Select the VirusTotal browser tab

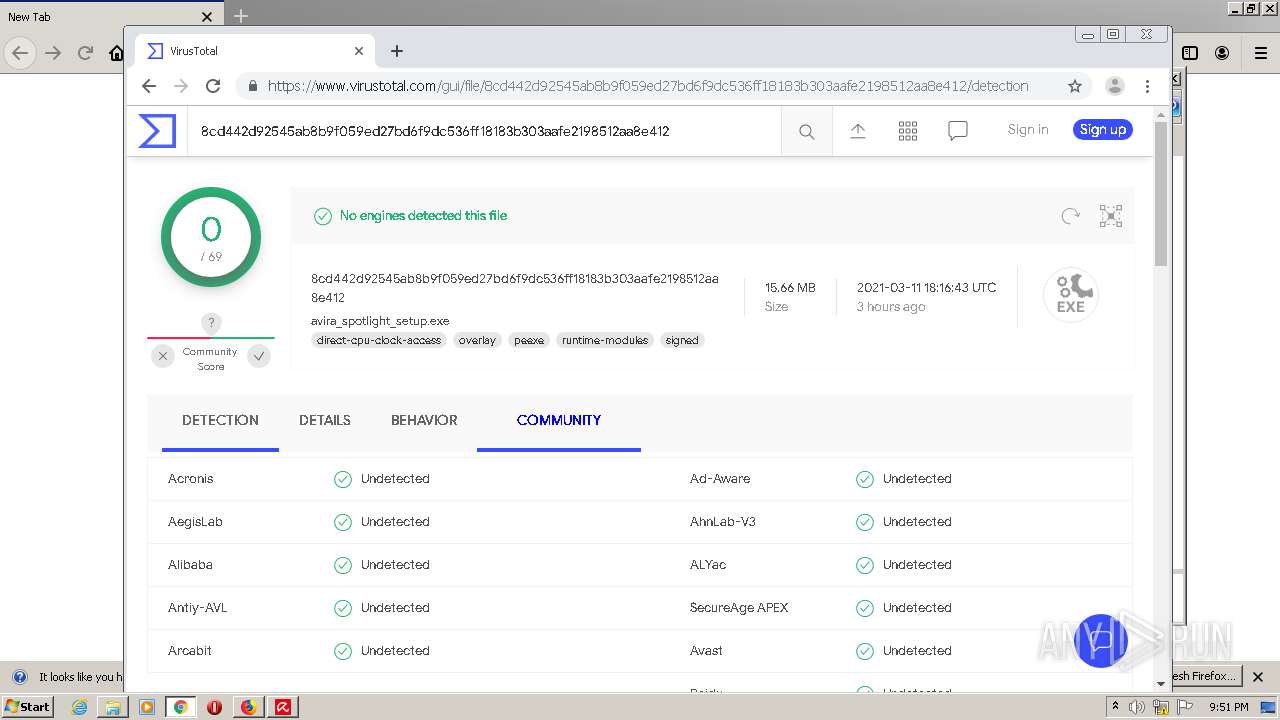pos(255,51)
